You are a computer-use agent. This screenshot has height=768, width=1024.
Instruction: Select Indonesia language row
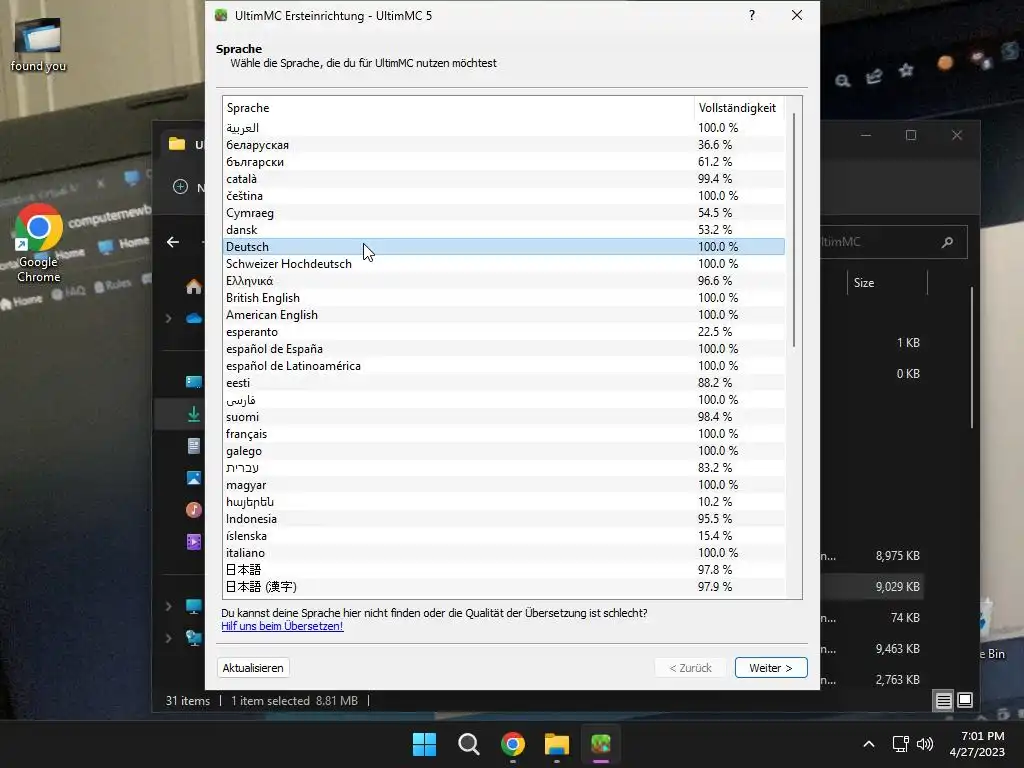(x=504, y=519)
